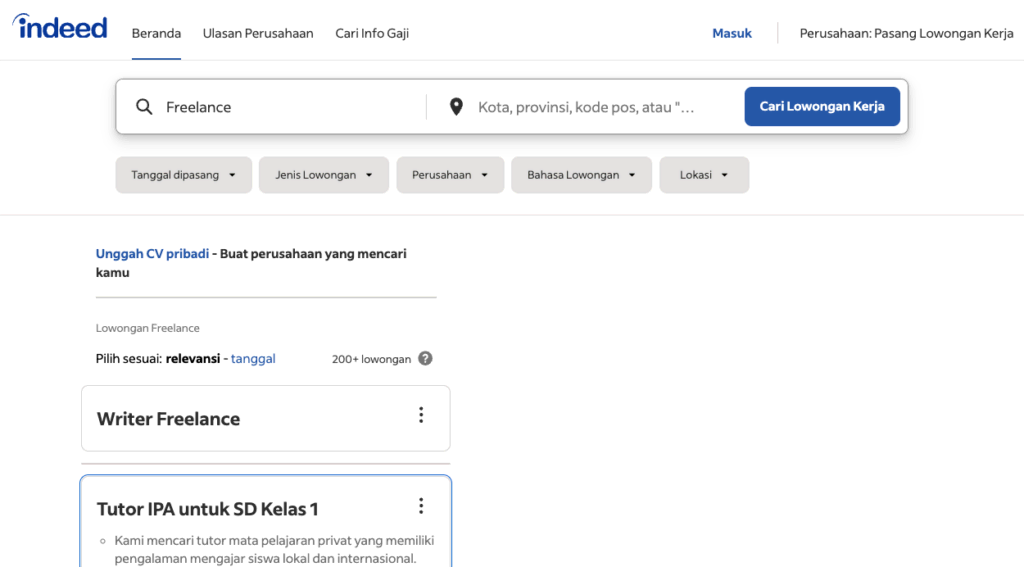This screenshot has width=1024, height=567.
Task: Expand the Lokasi filter dropdown
Action: click(x=703, y=175)
